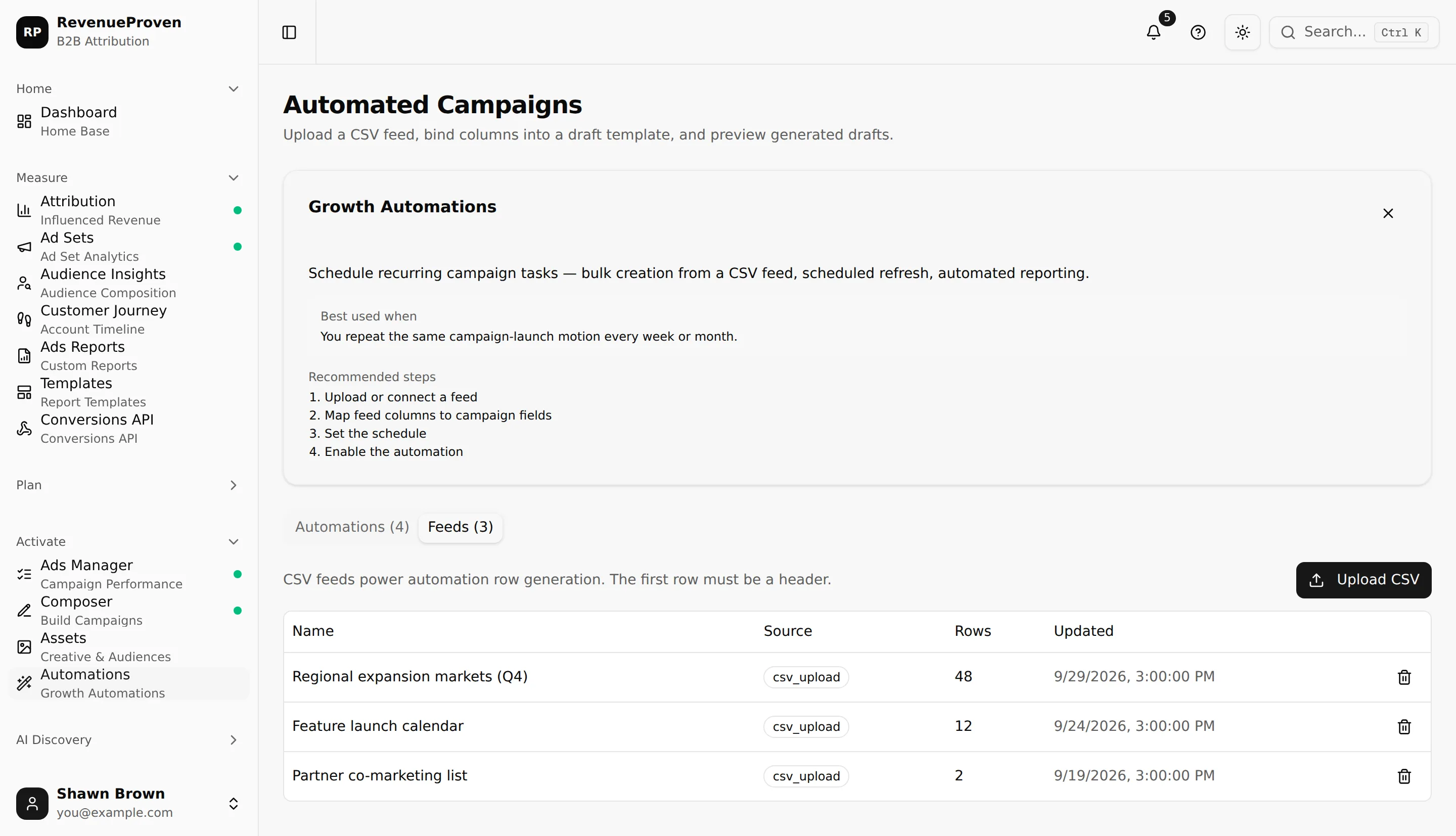Open Ads Manager campaign performance
Viewport: 1456px width, 836px height.
click(128, 574)
